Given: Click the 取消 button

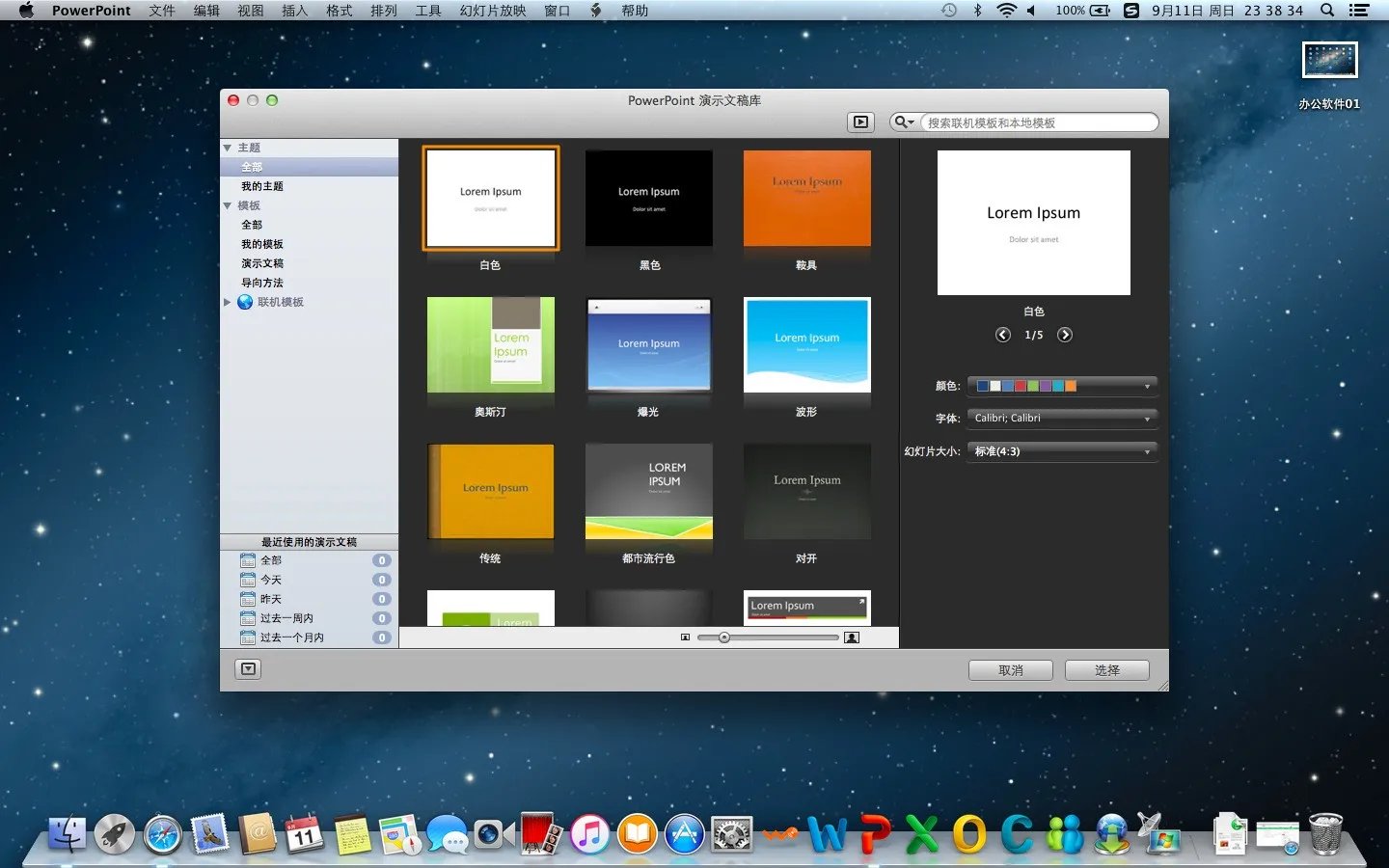Looking at the screenshot, I should tap(1010, 669).
